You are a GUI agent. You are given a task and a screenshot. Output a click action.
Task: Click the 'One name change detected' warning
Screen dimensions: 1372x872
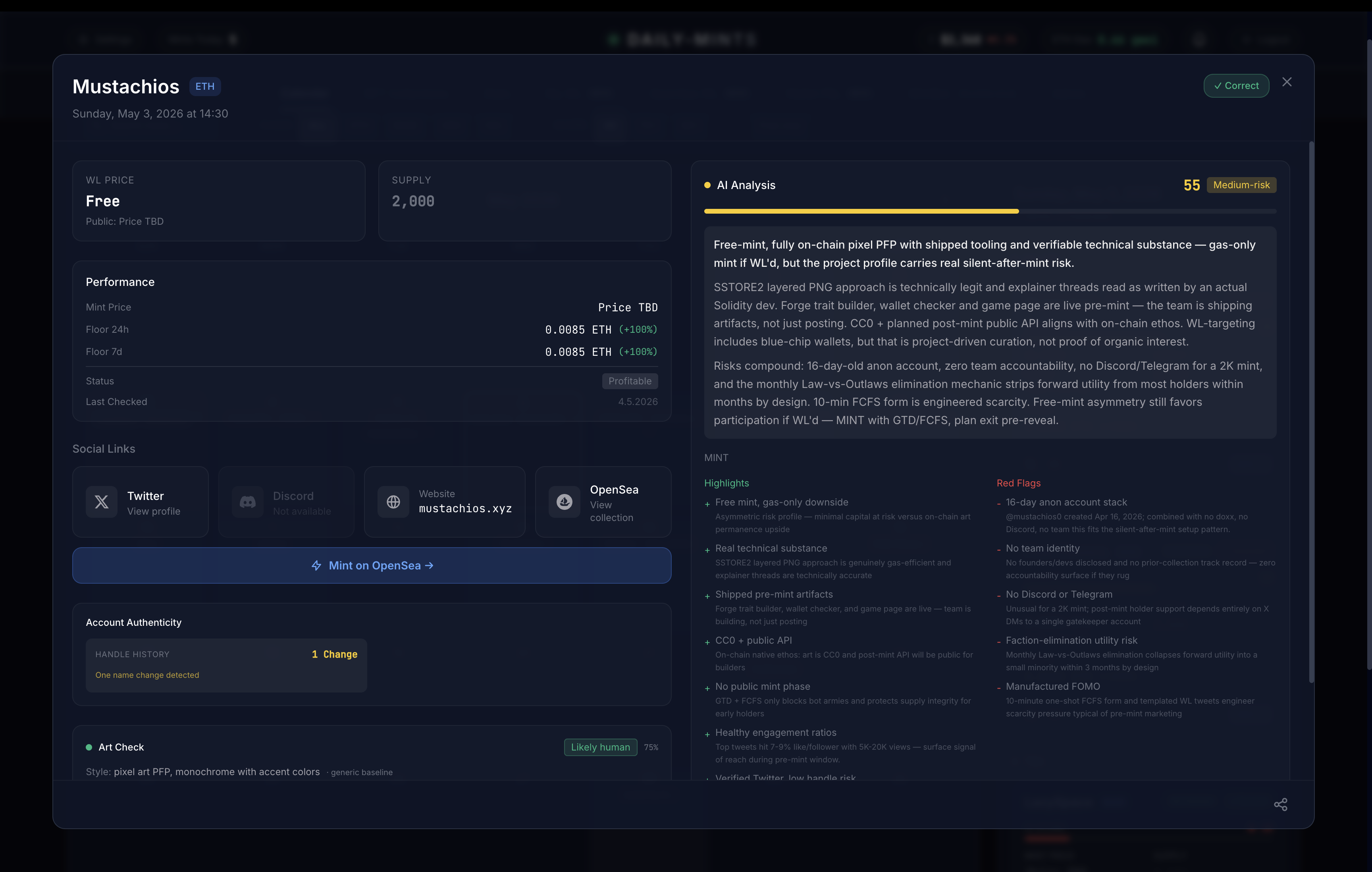pyautogui.click(x=147, y=675)
